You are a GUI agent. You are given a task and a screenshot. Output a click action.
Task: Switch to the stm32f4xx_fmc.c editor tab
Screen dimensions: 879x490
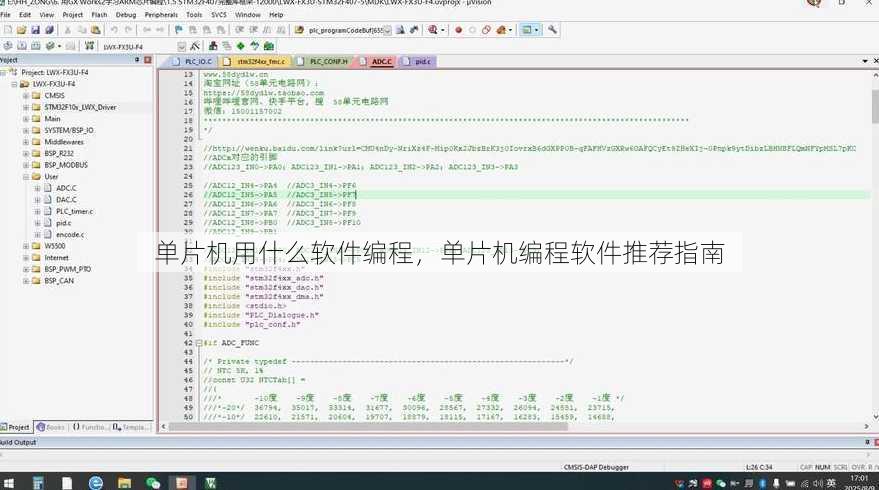255,62
